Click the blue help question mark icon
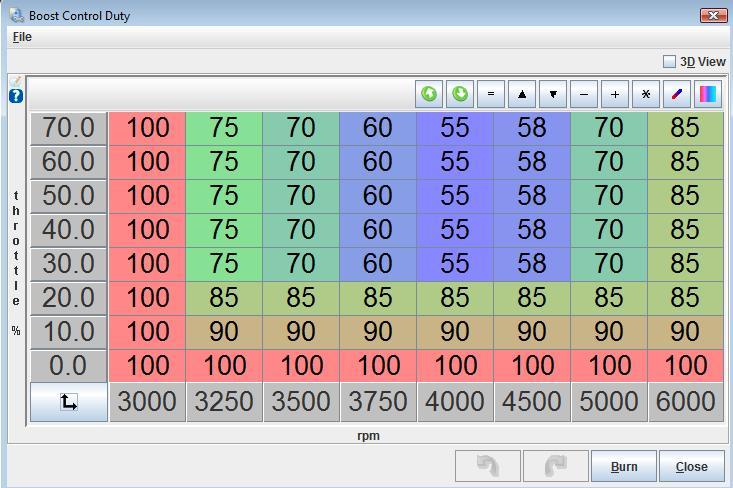Image resolution: width=733 pixels, height=488 pixels. pos(16,96)
